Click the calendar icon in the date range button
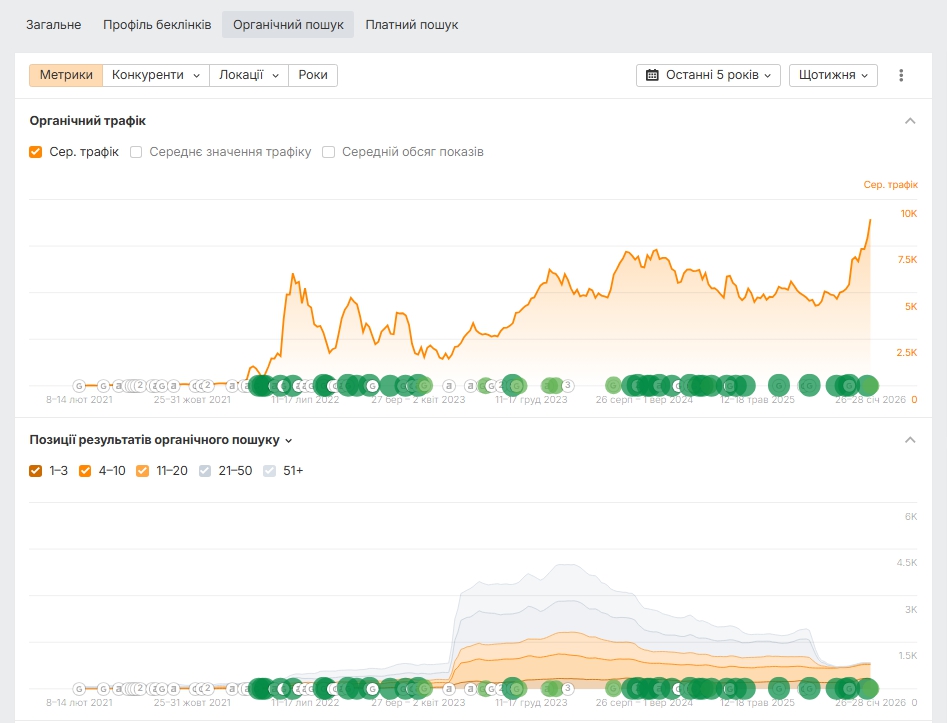 click(652, 75)
